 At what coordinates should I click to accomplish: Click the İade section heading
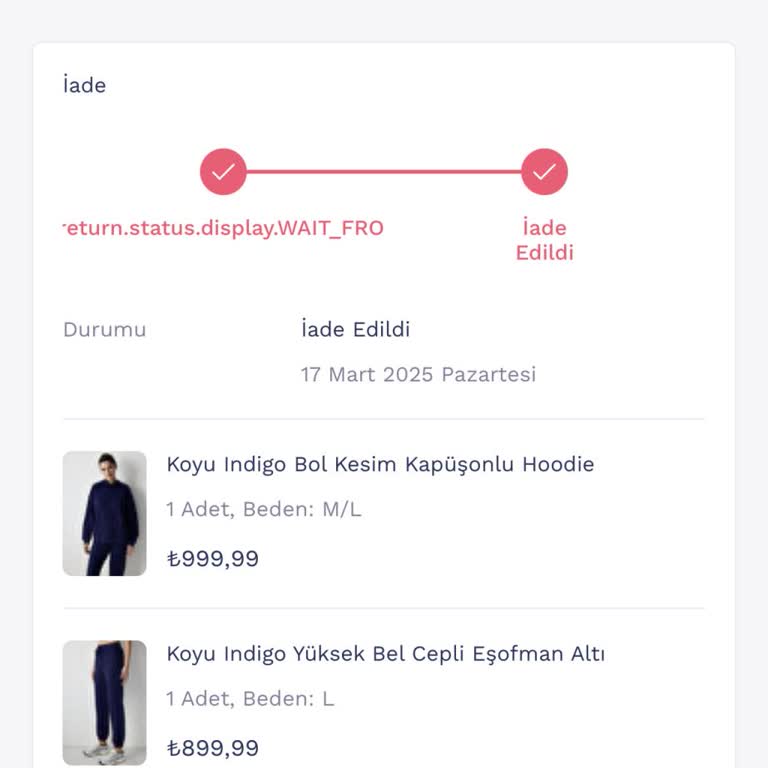tap(84, 85)
